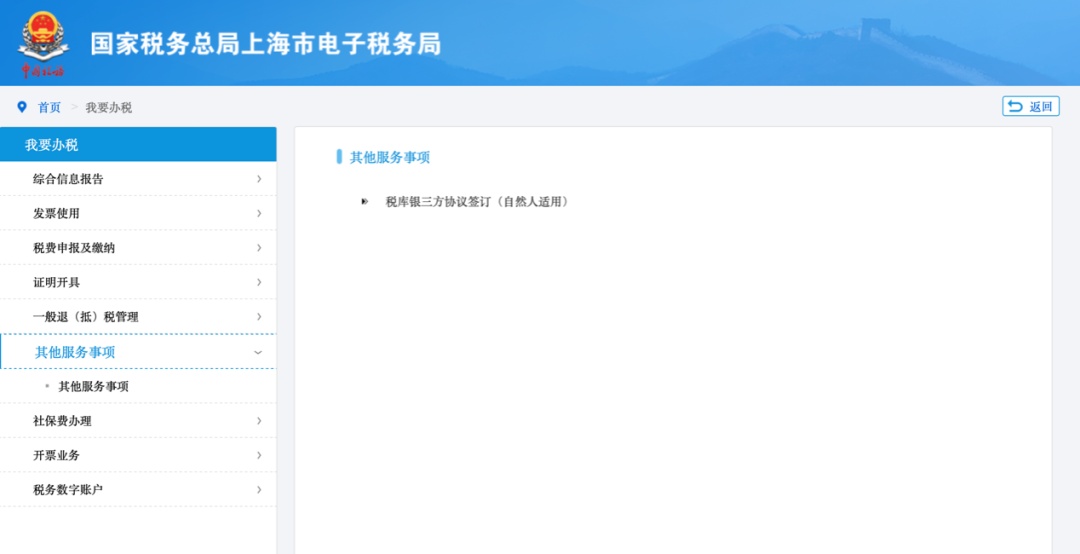
Task: Click the 我要办税 sidebar header
Action: 52,145
